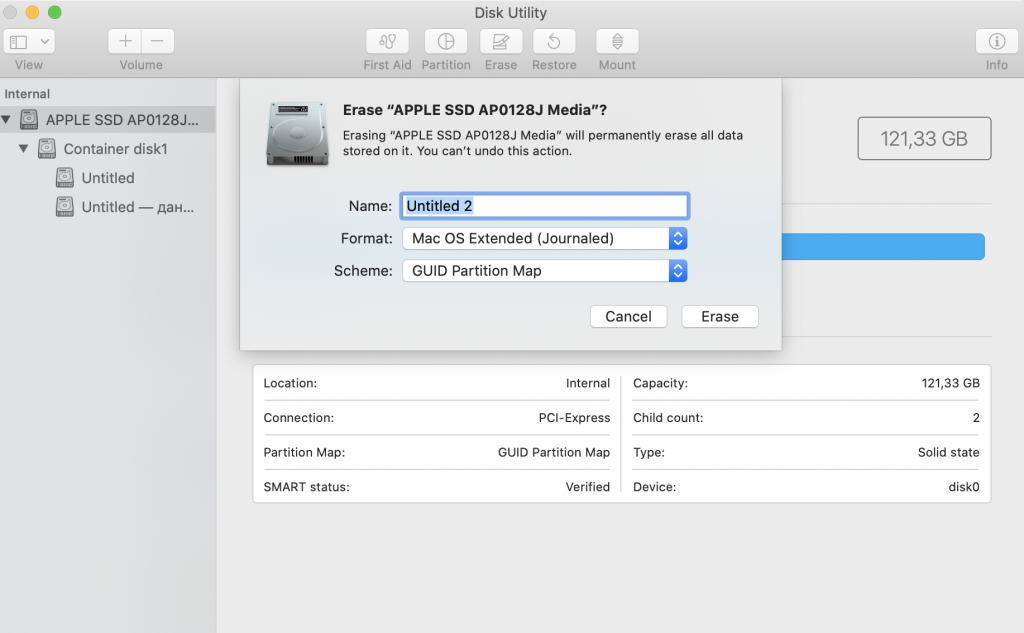Run First Aid stethoscope tool
1024x633 pixels.
(387, 41)
